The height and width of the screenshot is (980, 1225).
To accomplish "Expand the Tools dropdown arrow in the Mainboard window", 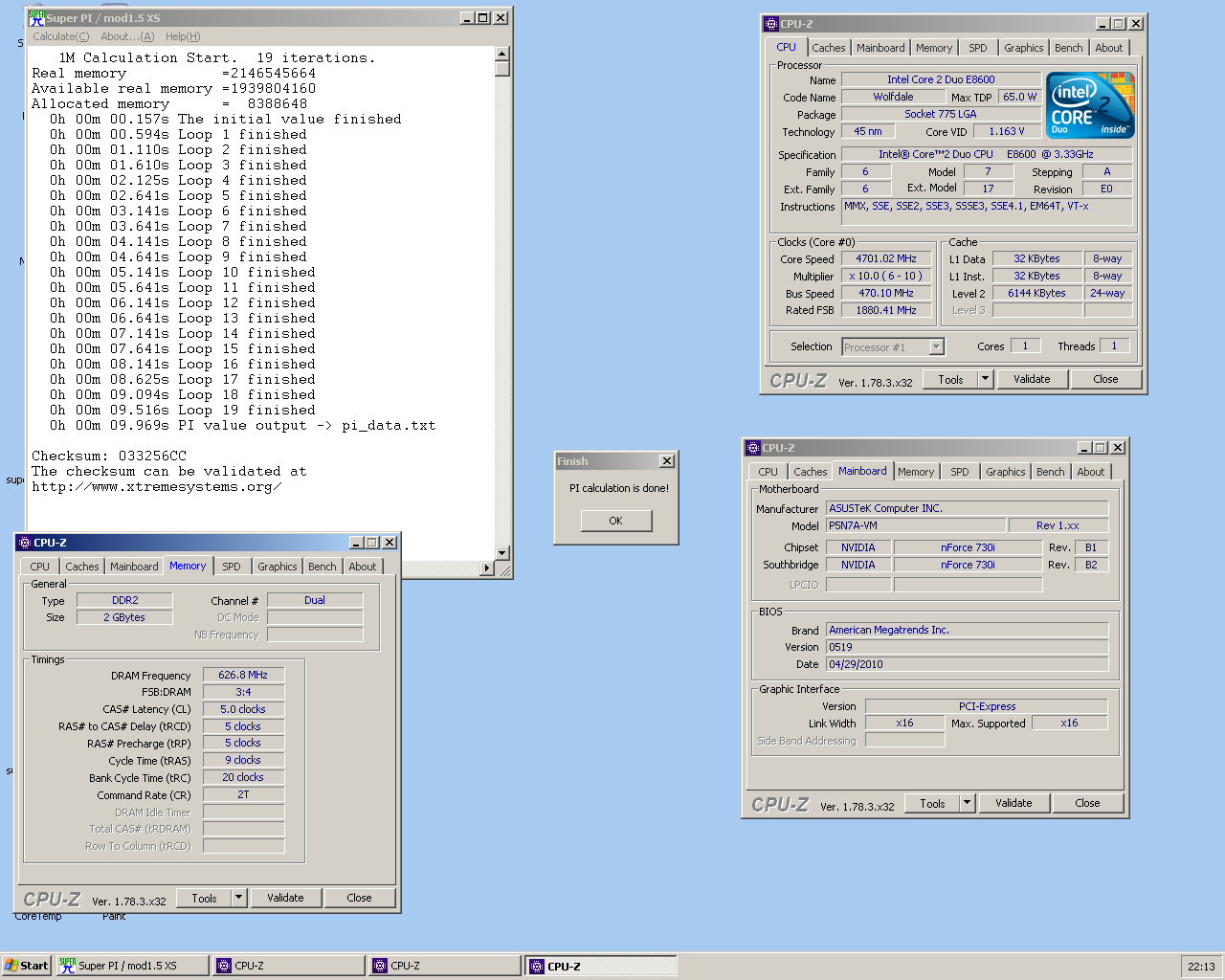I will [968, 803].
